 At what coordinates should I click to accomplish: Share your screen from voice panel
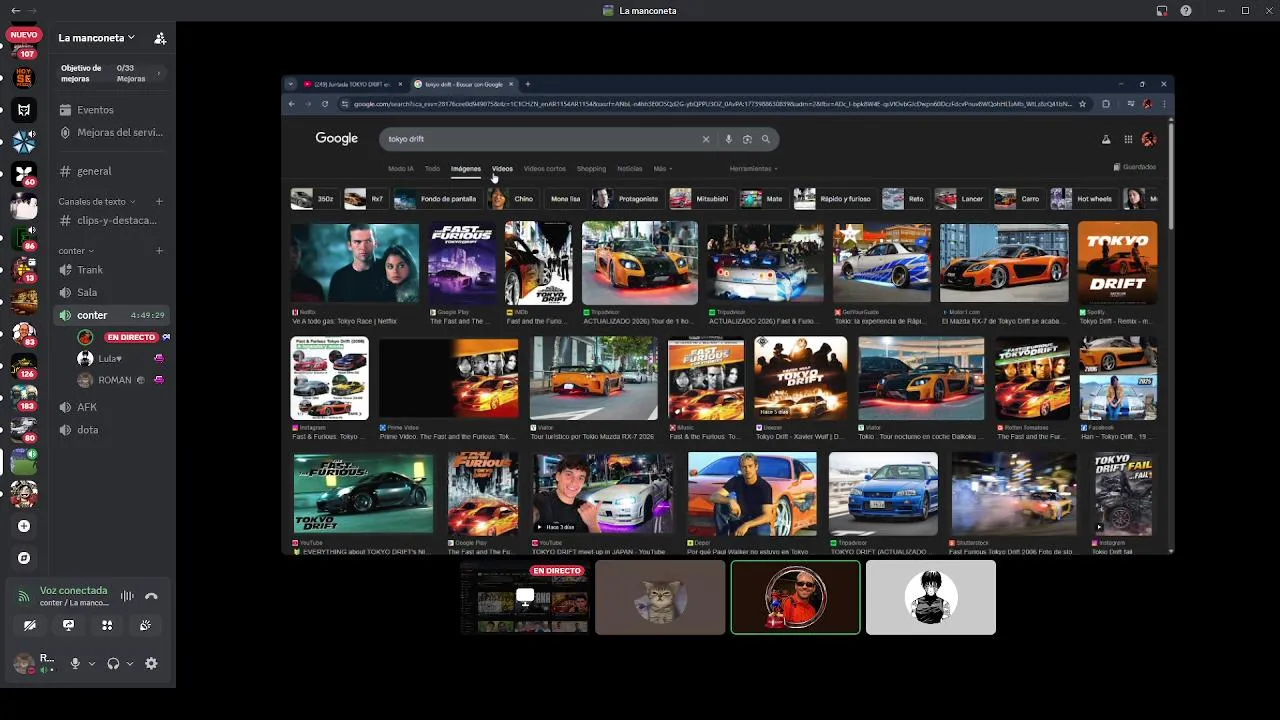tap(68, 625)
